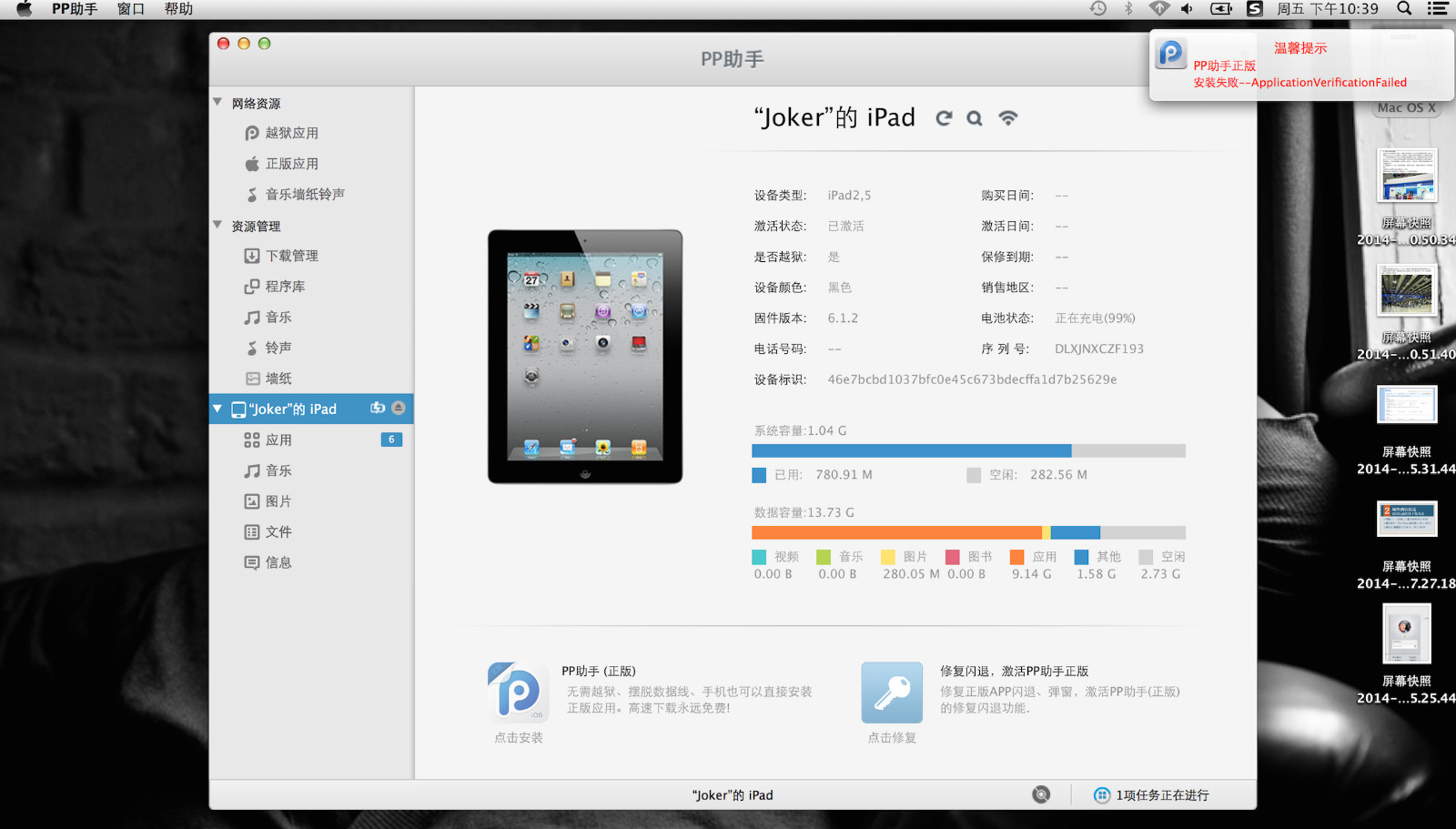This screenshot has width=1456, height=829.
Task: Click the orange 应用 legend swatch
Action: click(1016, 557)
